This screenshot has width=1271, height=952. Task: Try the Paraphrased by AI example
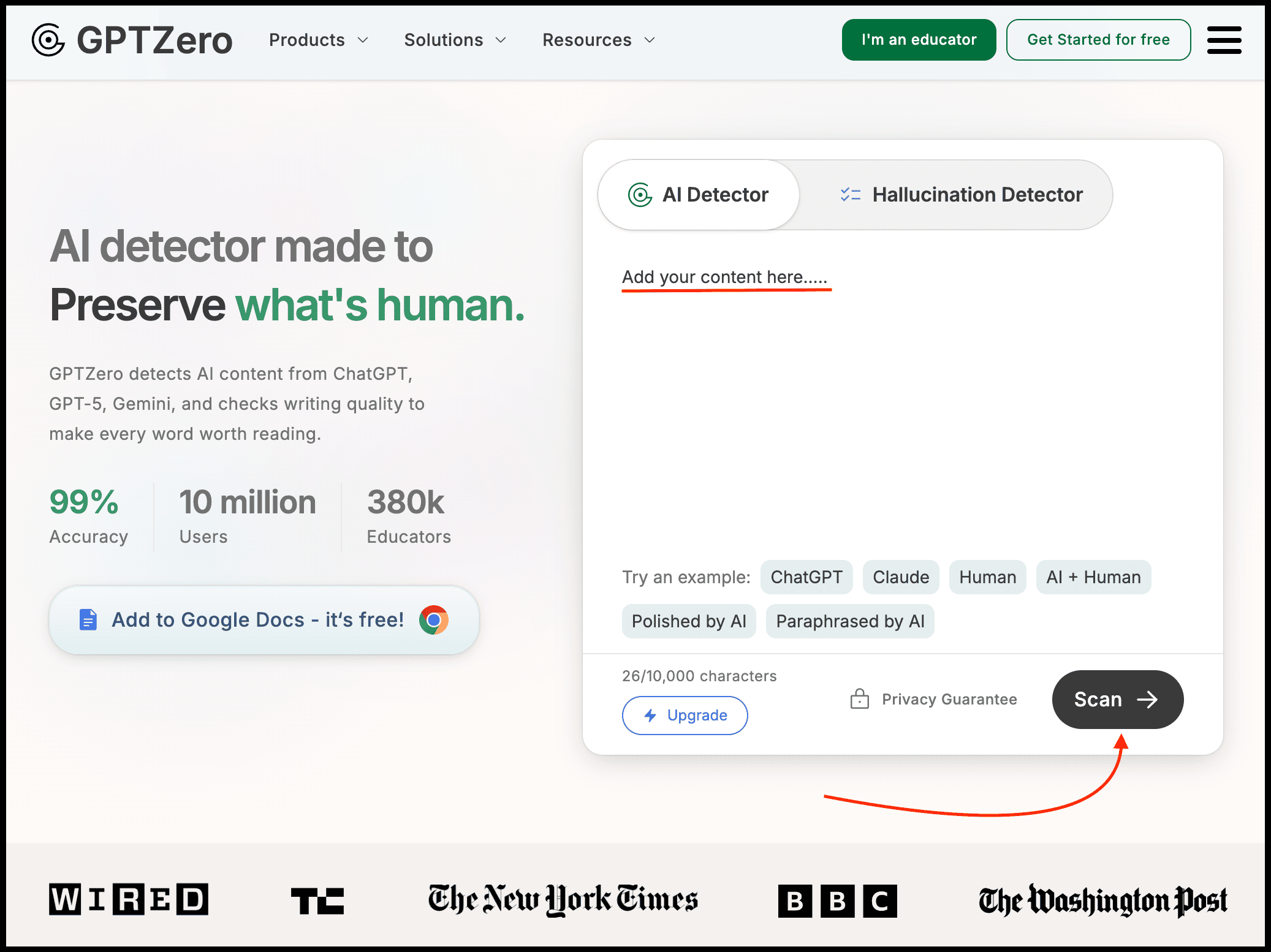coord(850,621)
